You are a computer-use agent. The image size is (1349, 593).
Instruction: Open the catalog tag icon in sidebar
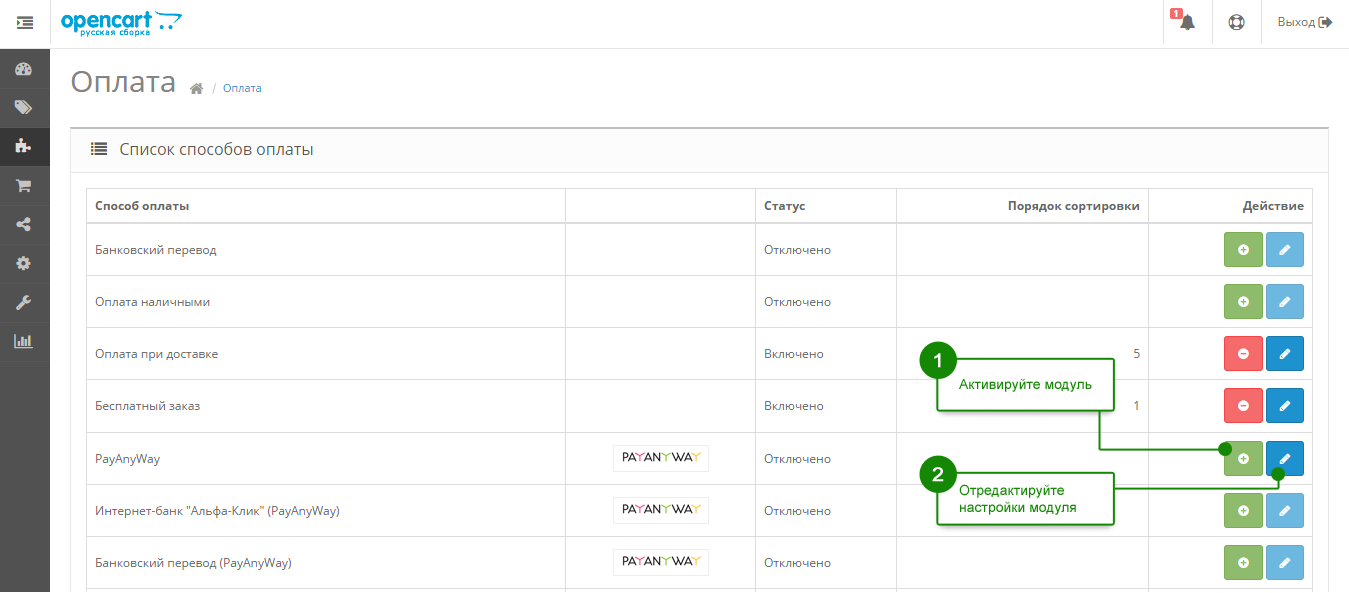point(24,107)
